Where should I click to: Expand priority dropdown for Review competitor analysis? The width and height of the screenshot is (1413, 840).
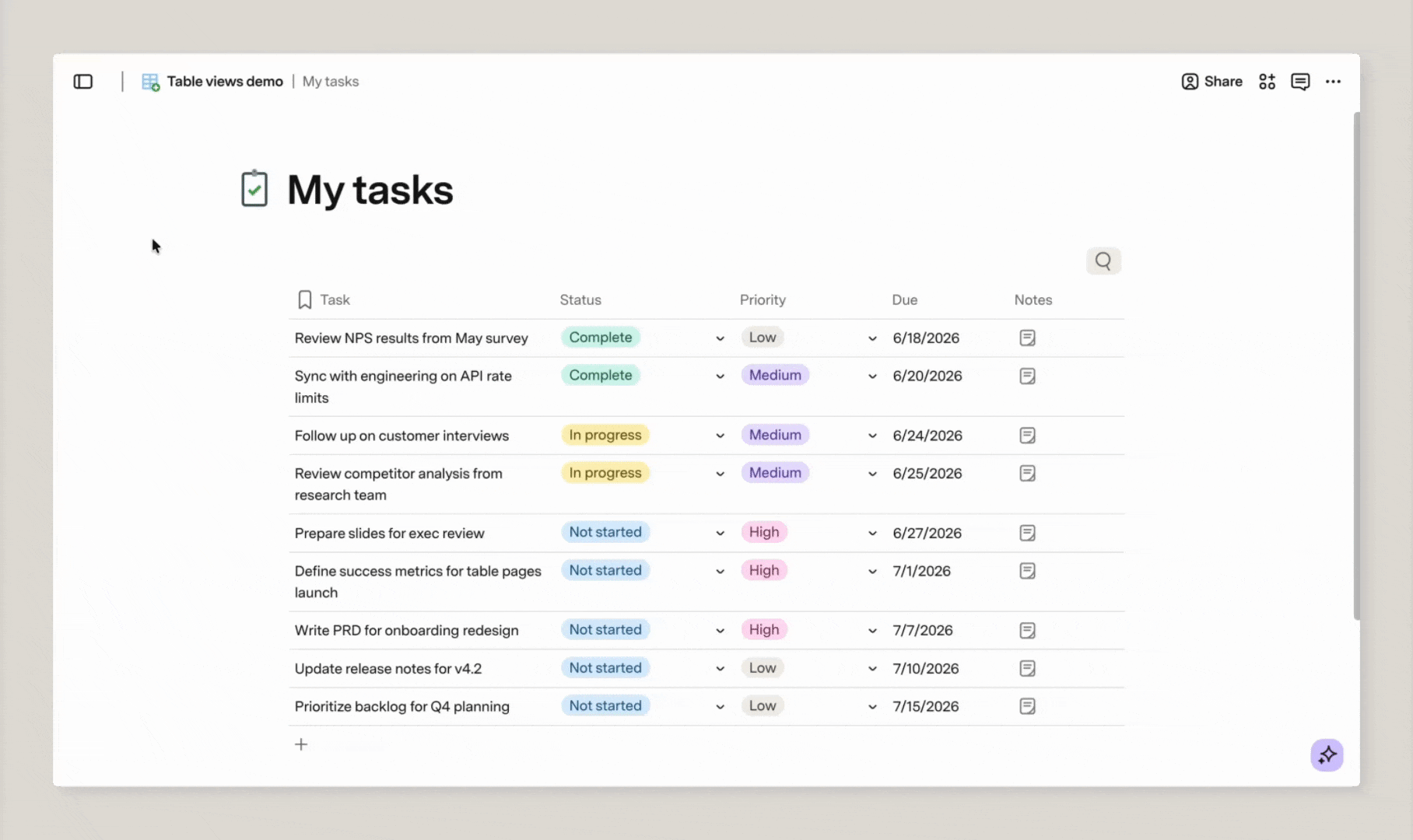[x=872, y=474]
